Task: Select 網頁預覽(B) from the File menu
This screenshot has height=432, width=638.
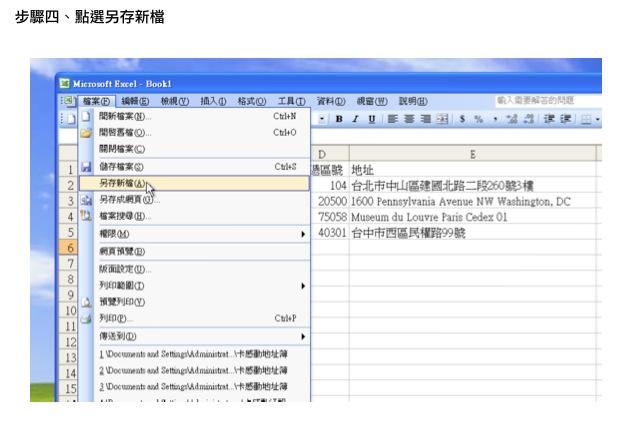Action: (194, 251)
